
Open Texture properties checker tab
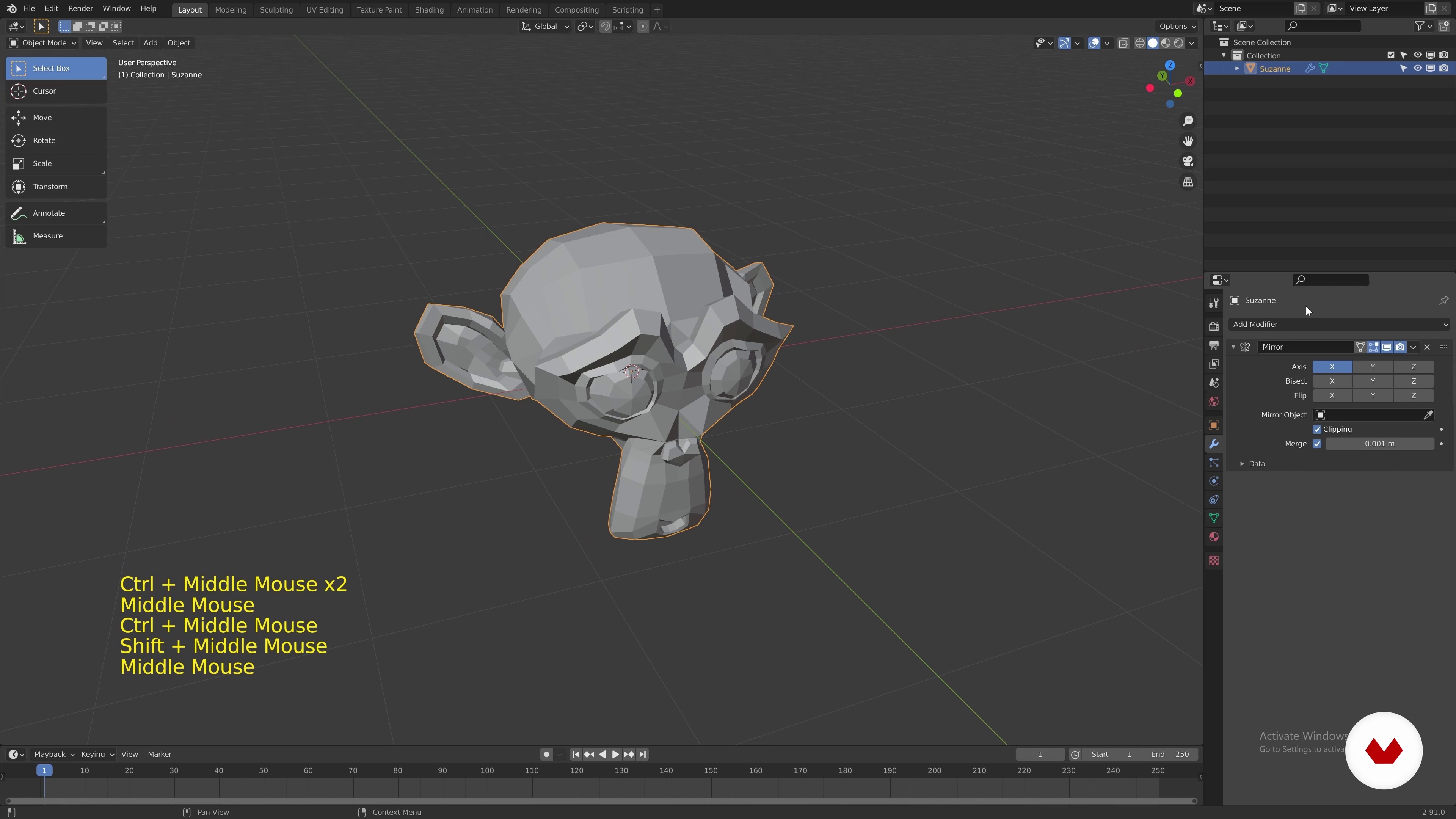[1213, 561]
